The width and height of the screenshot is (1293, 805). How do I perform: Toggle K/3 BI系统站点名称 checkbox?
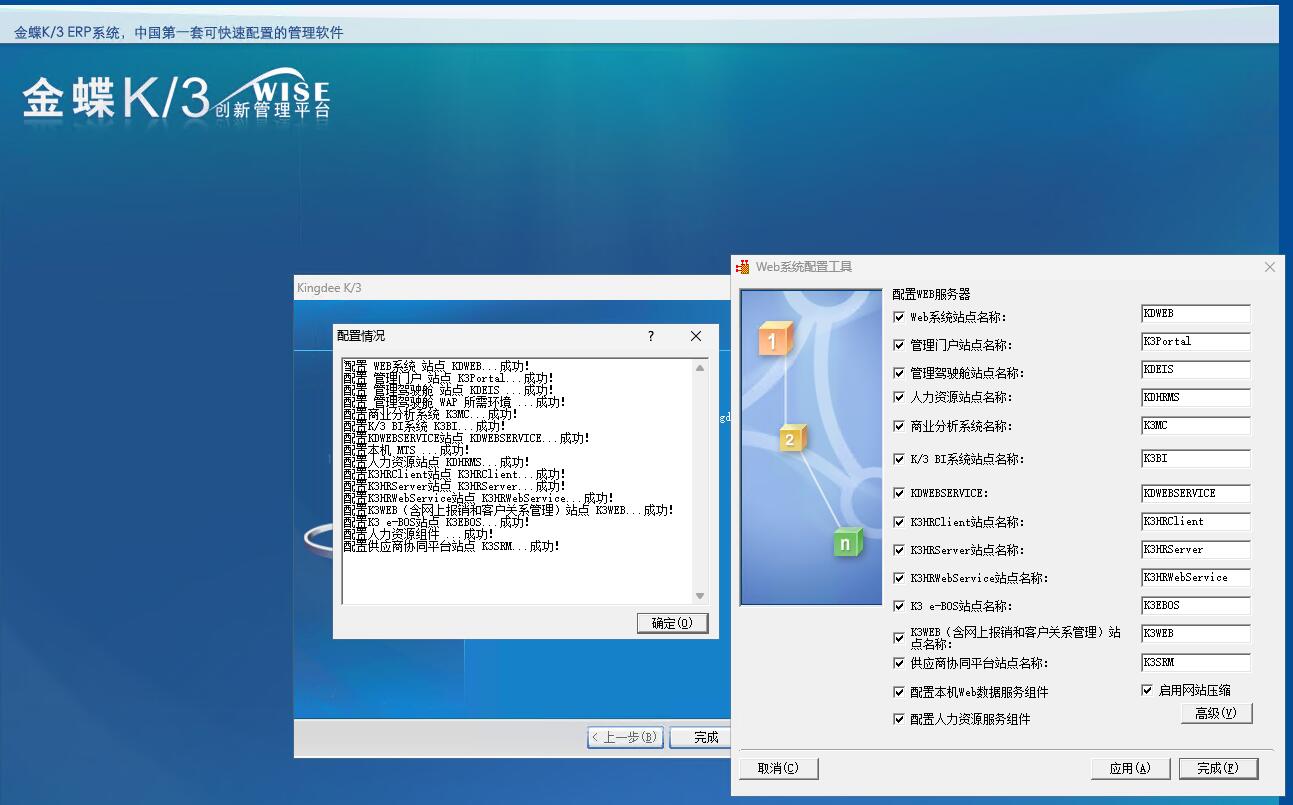tap(899, 459)
